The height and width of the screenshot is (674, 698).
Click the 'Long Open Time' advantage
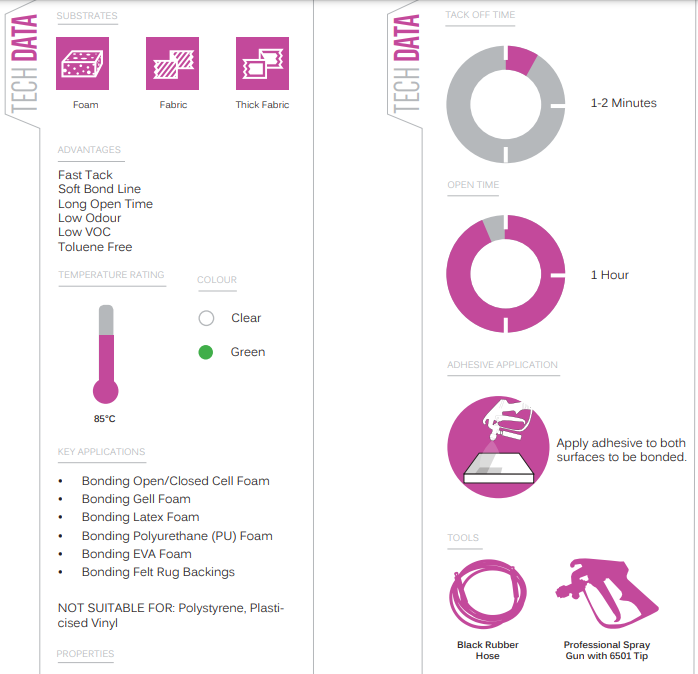[x=106, y=204]
